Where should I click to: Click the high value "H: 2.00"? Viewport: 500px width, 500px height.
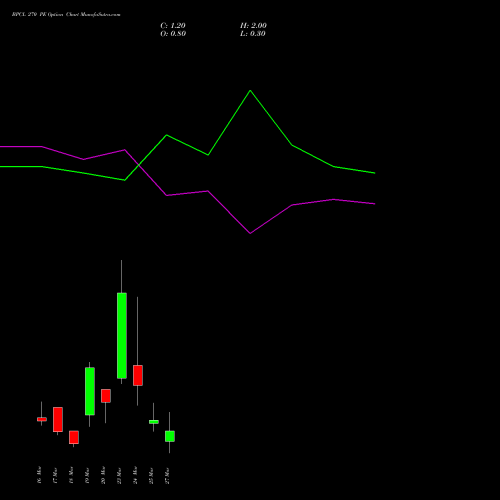click(253, 26)
